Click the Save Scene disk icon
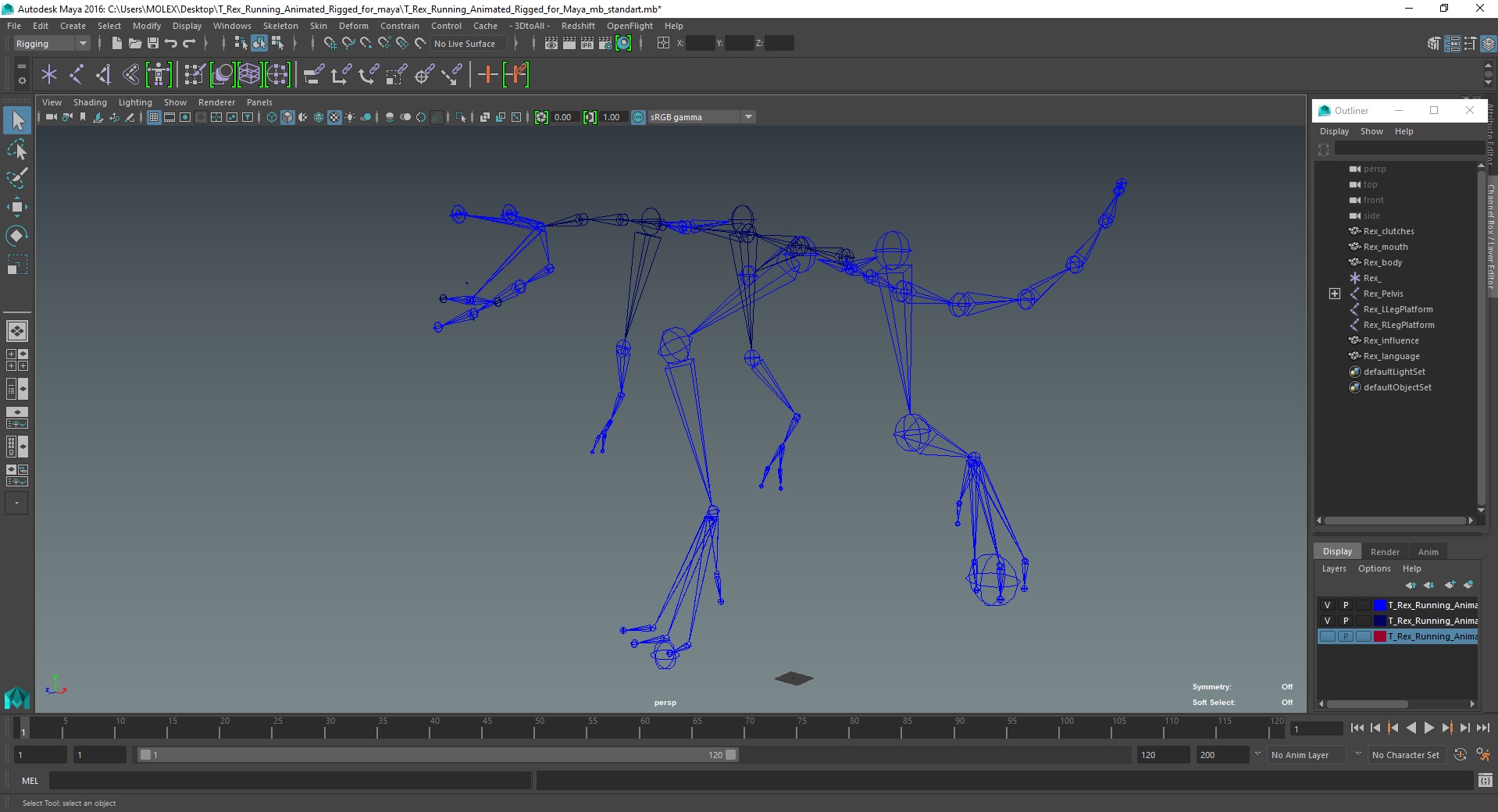 point(153,44)
